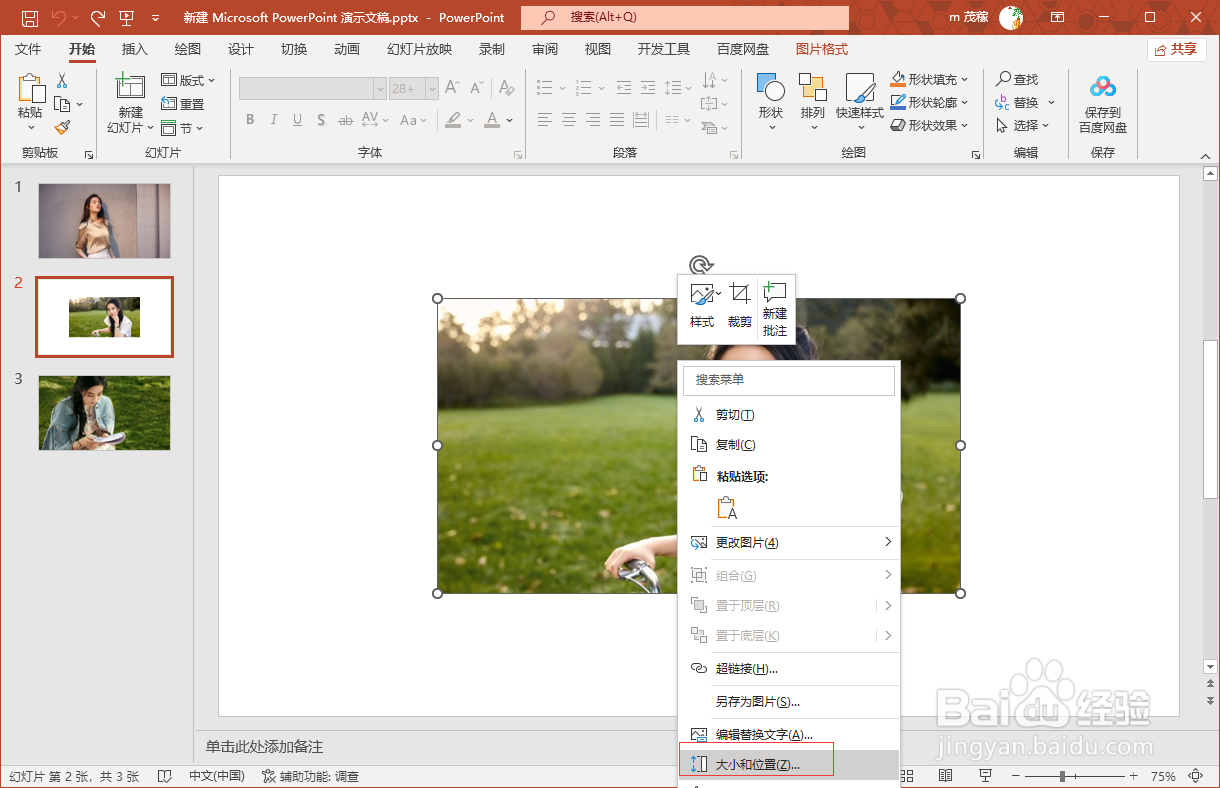Click the 75% zoom level text
1220x788 pixels.
[1163, 776]
